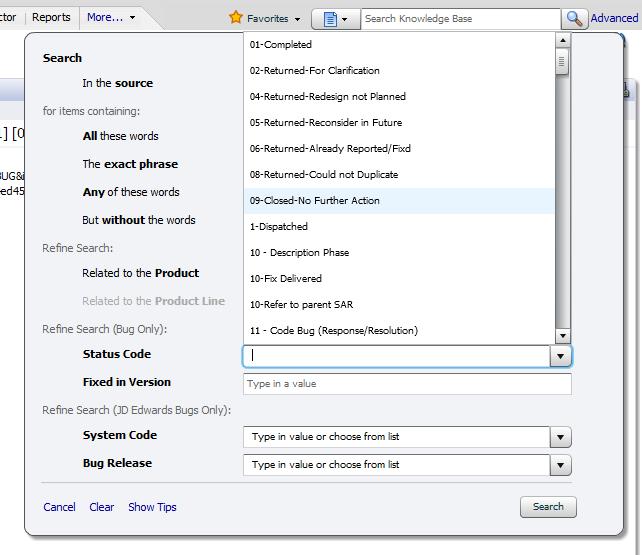Choose 01-Completed from the status list
Screen dimensions: 642x555
tap(281, 45)
